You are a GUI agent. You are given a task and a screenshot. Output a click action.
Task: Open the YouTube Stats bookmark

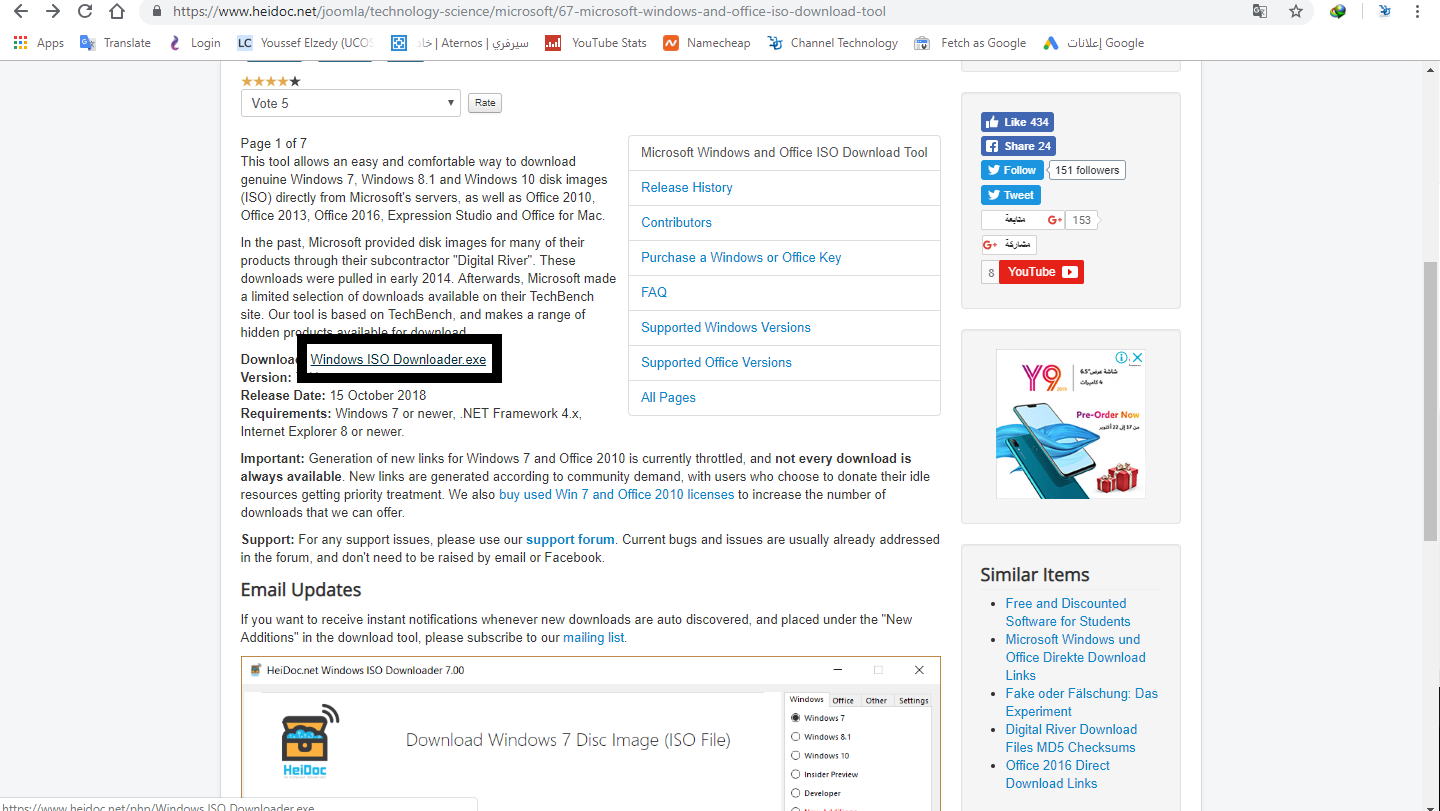coord(596,43)
